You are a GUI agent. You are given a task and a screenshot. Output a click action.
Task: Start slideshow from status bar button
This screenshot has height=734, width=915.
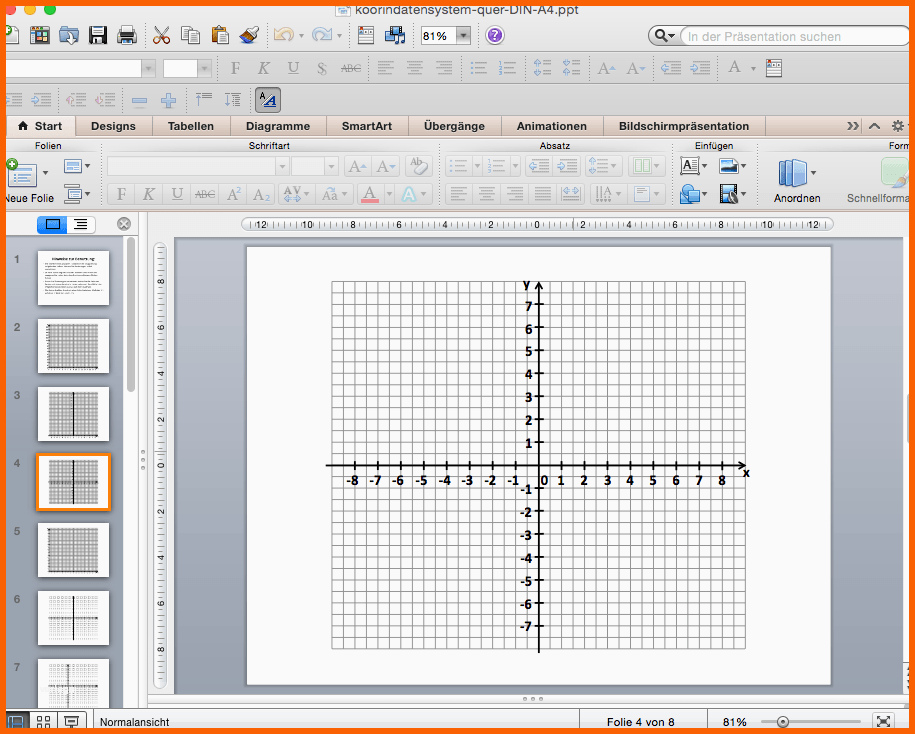coord(71,721)
